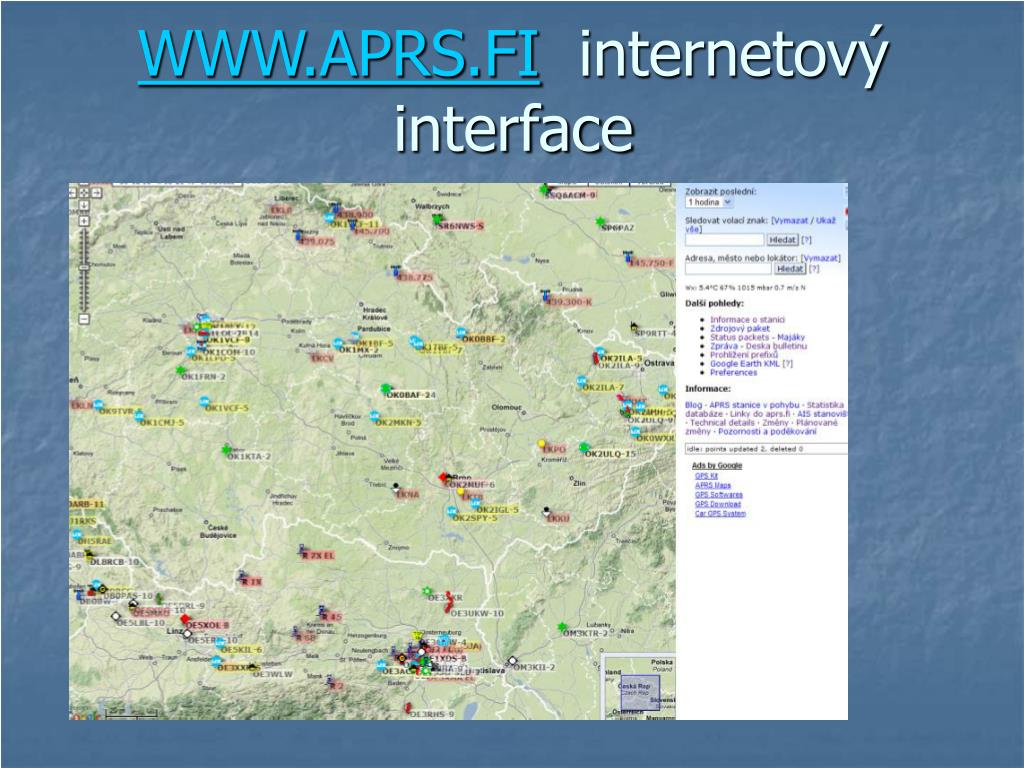The width and height of the screenshot is (1024, 768).
Task: Open 'APRS stanice v pohybu' link
Action: pos(754,405)
